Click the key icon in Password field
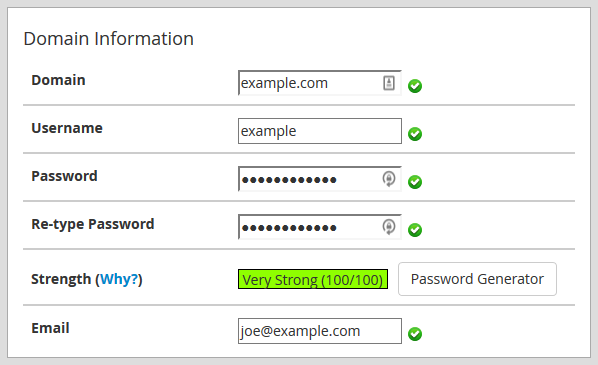Viewport: 598px width, 365px height. [389, 179]
